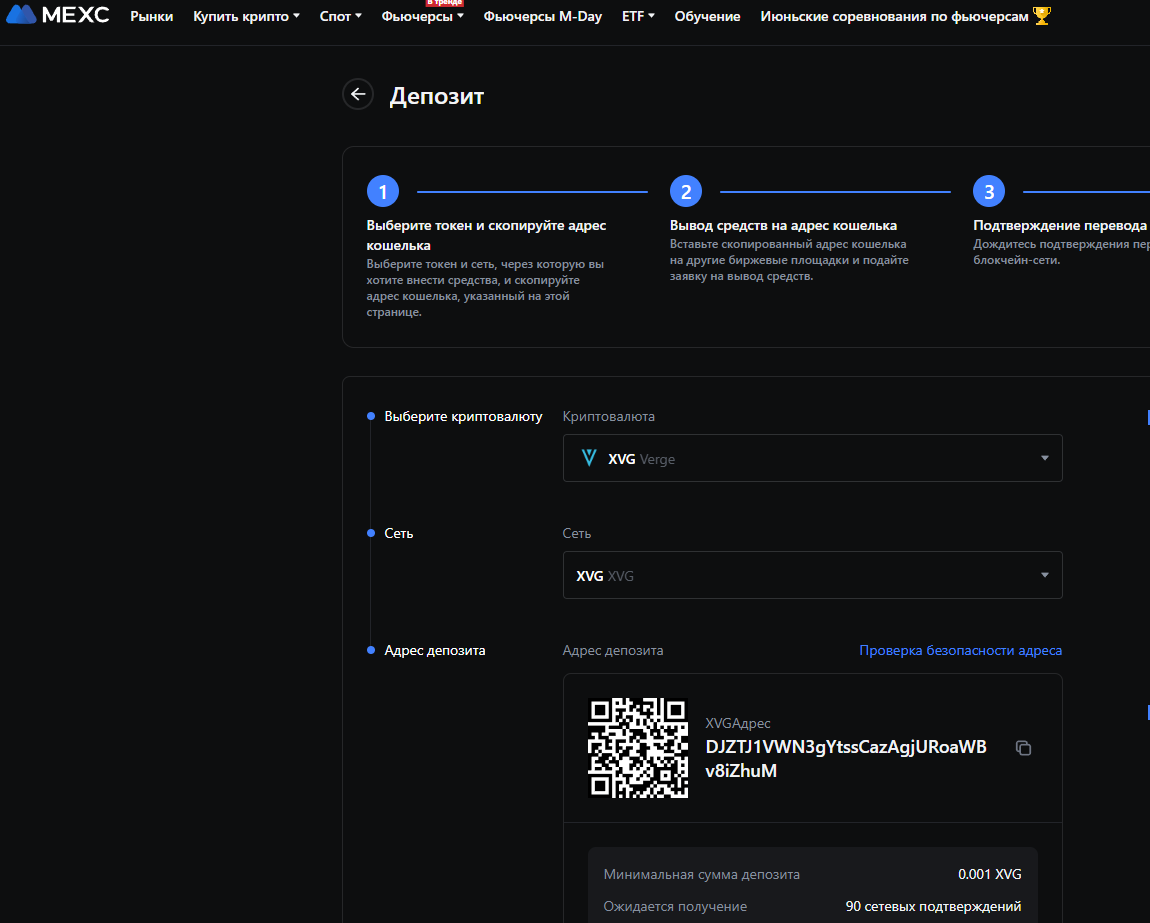The height and width of the screenshot is (923, 1150).
Task: Click the trophy icon in navigation
Action: click(x=1041, y=15)
